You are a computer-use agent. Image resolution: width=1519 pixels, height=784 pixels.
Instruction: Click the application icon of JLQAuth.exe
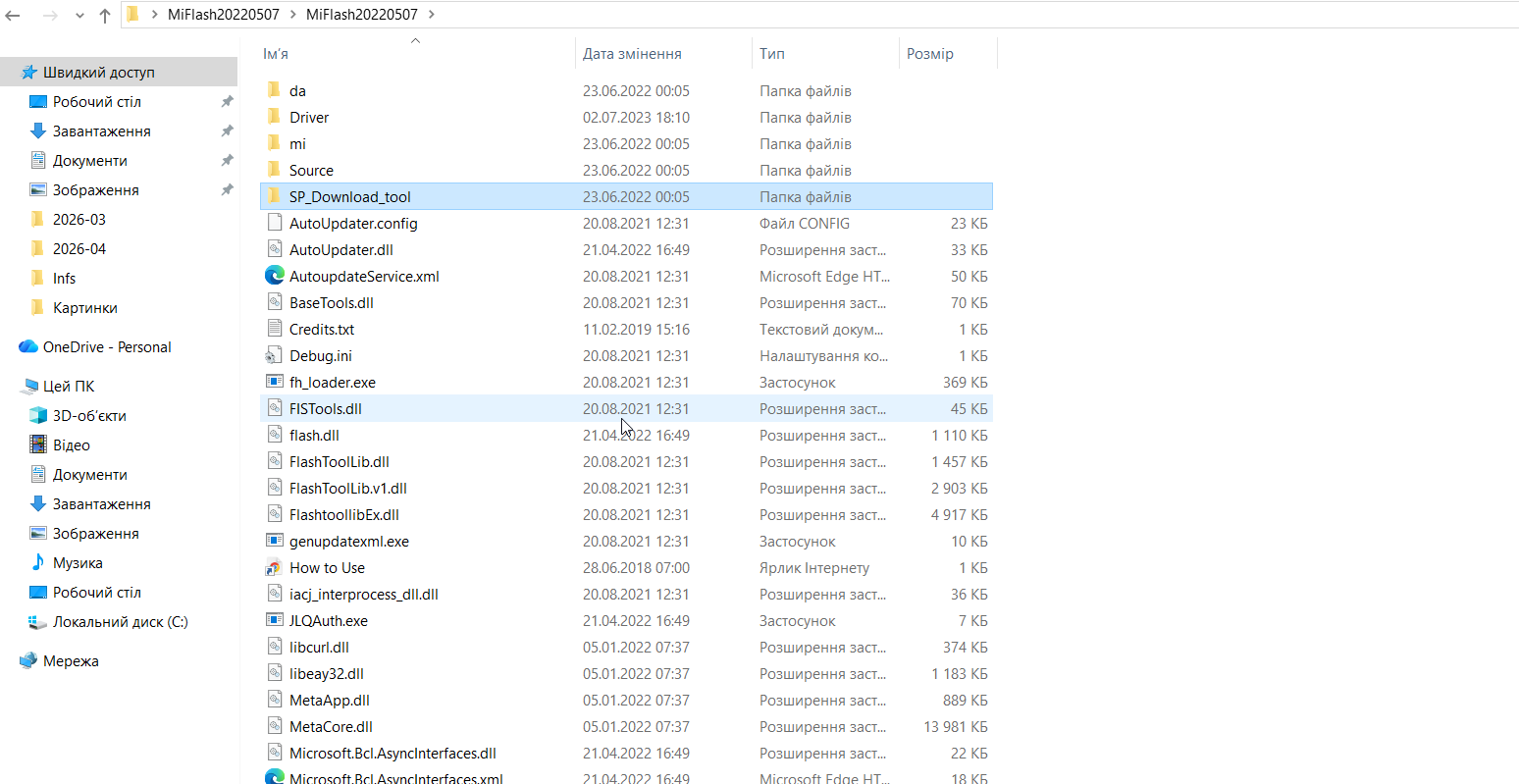point(275,620)
